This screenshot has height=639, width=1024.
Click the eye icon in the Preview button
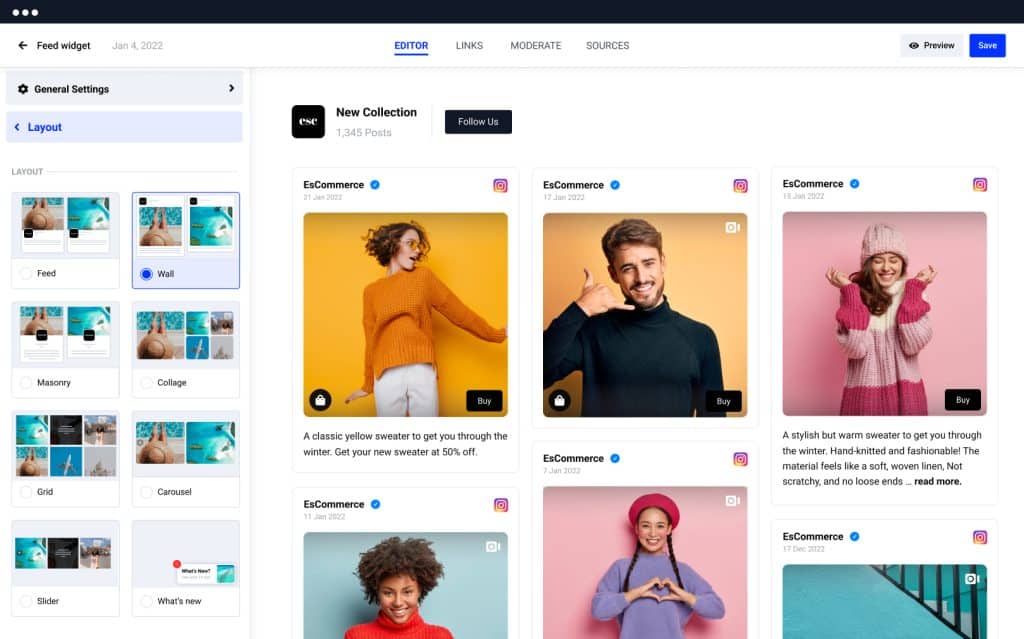coord(916,45)
